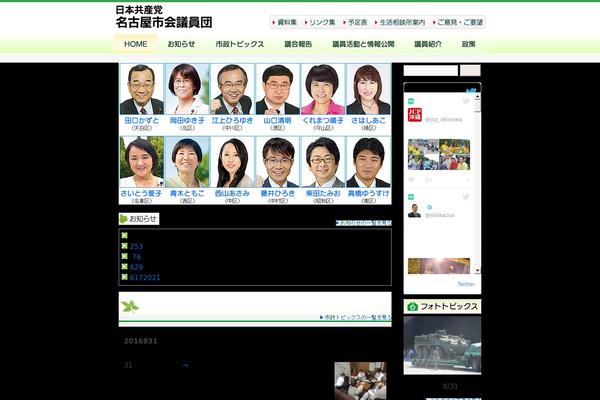600x400 pixels.
Task: Open 田口かずと member profile photo
Action: point(142,89)
